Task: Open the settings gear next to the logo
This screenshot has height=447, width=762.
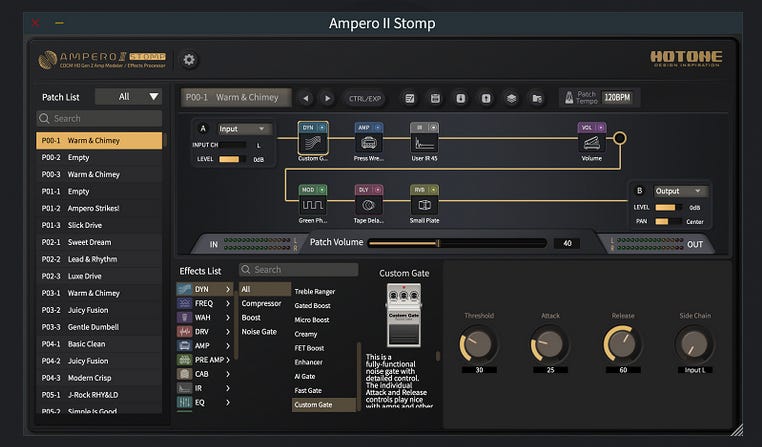Action: (x=189, y=60)
